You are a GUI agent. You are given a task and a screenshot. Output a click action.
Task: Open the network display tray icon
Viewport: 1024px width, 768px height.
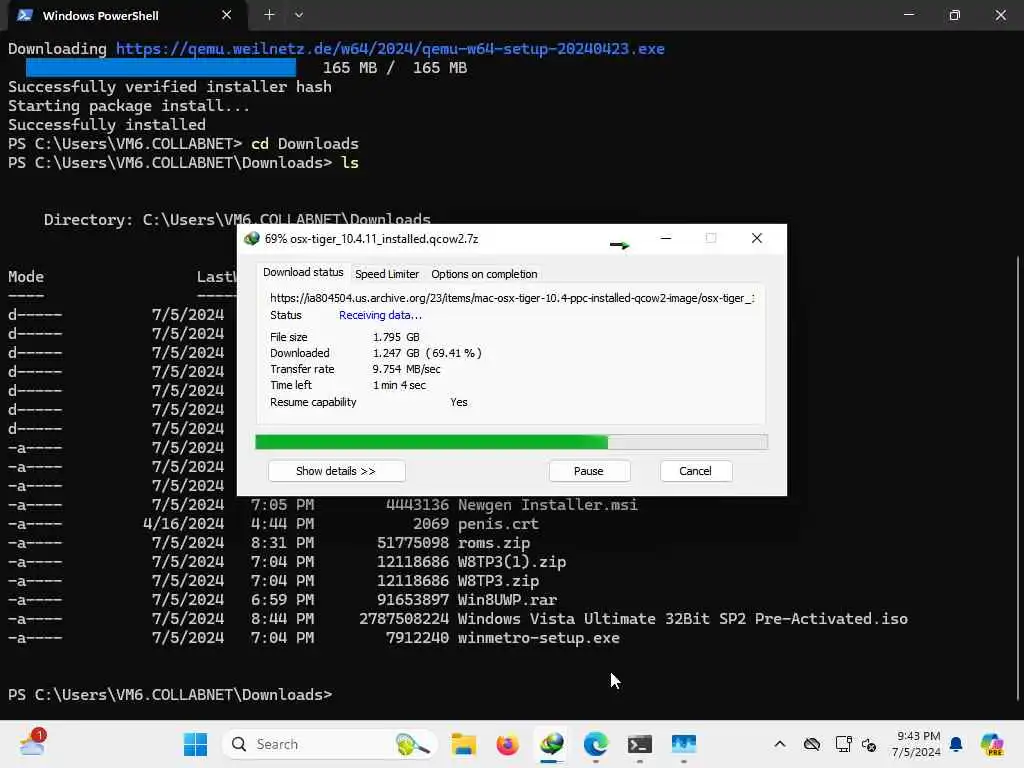(843, 744)
